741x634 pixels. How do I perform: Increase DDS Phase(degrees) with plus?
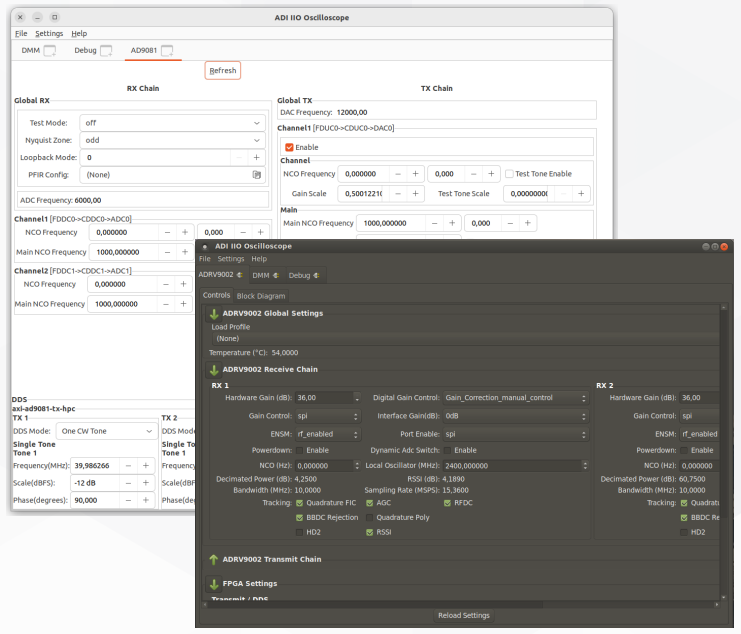pos(146,500)
